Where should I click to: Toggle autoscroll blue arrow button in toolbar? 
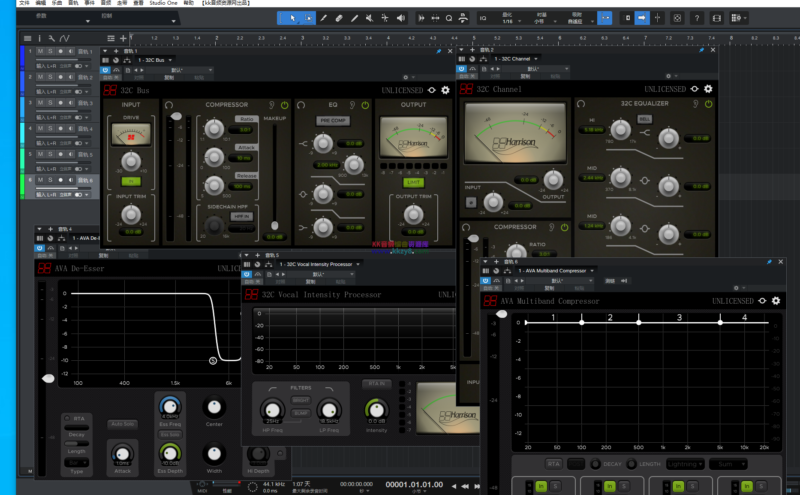coord(641,18)
